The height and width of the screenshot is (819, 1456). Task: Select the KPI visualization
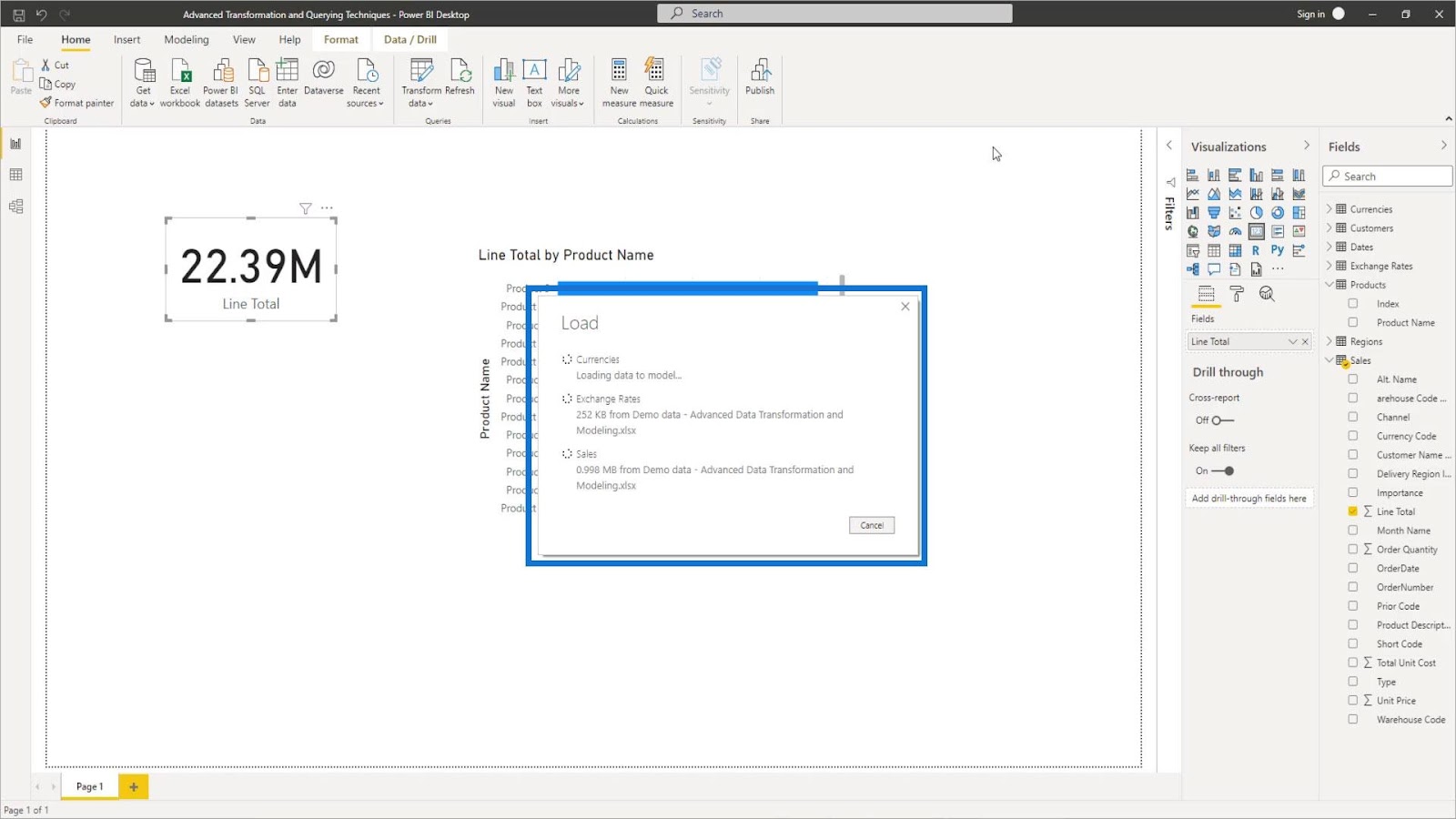pos(1299,231)
